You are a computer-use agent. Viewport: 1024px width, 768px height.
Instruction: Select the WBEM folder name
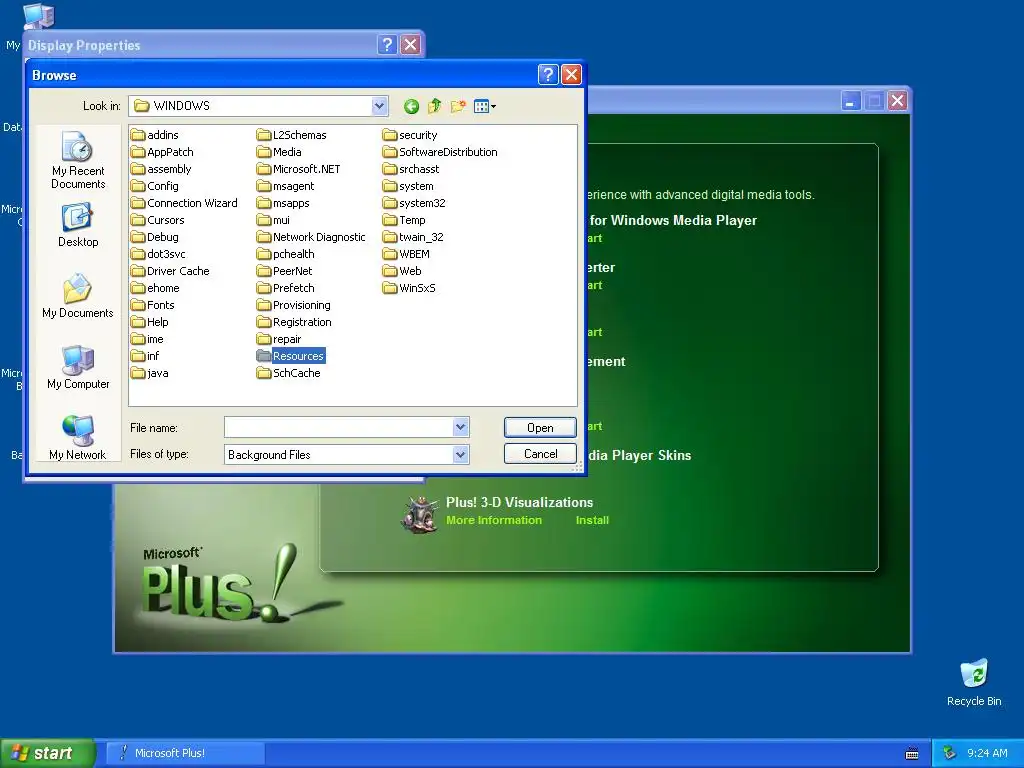pos(415,254)
